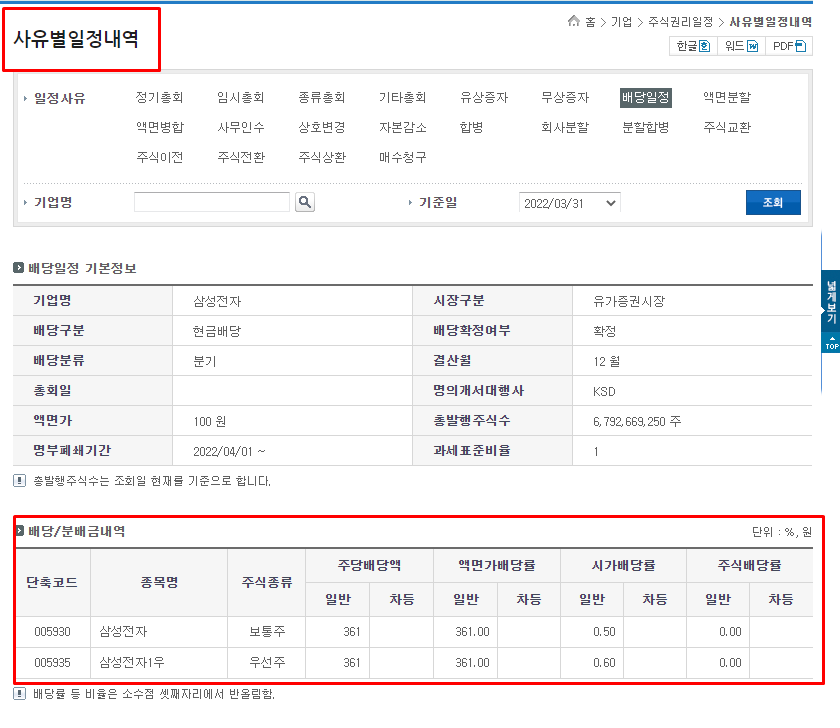The height and width of the screenshot is (728, 840).
Task: Select 유상증자 schedule reason
Action: pyautogui.click(x=484, y=97)
